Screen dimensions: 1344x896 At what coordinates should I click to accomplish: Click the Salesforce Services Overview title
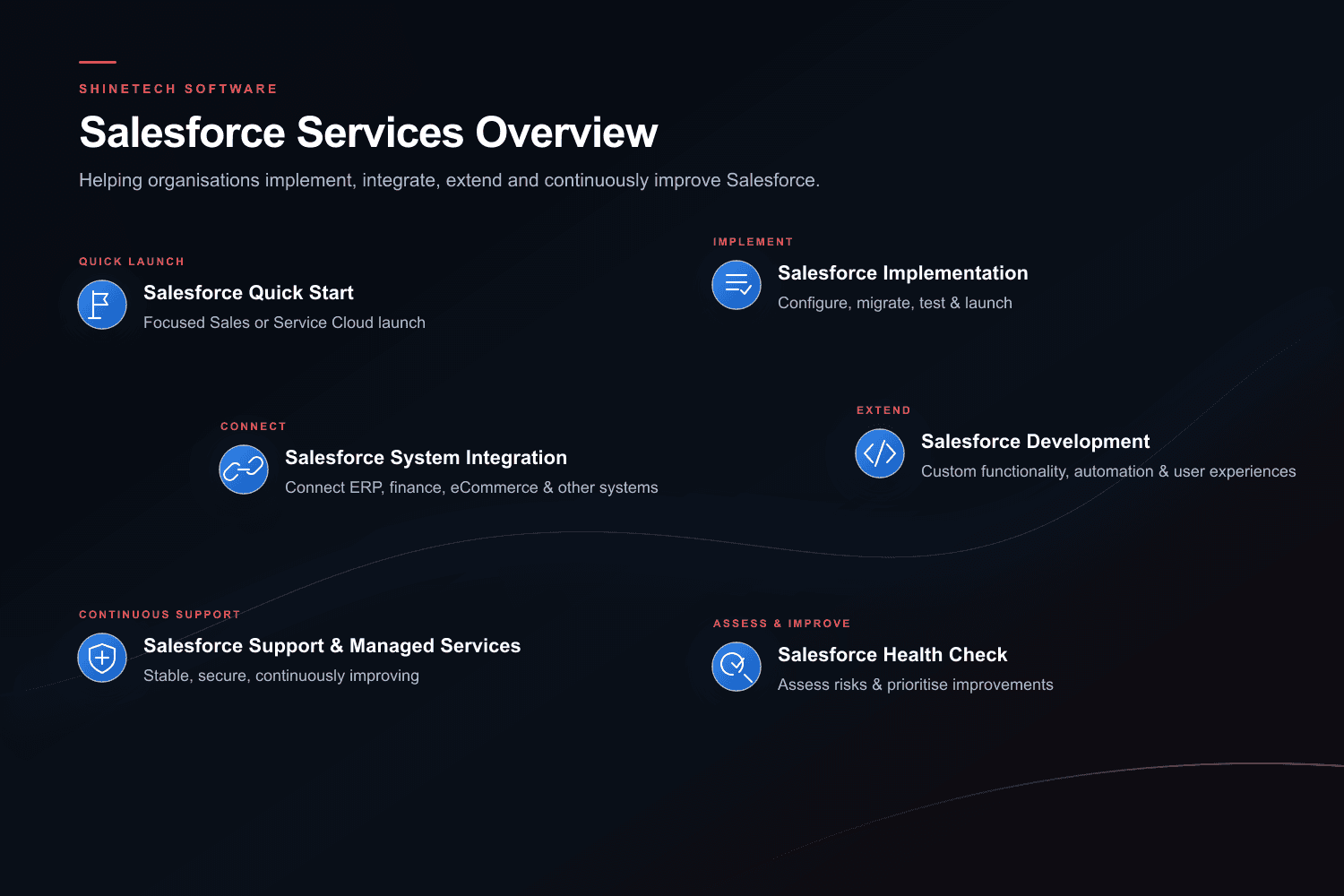368,133
